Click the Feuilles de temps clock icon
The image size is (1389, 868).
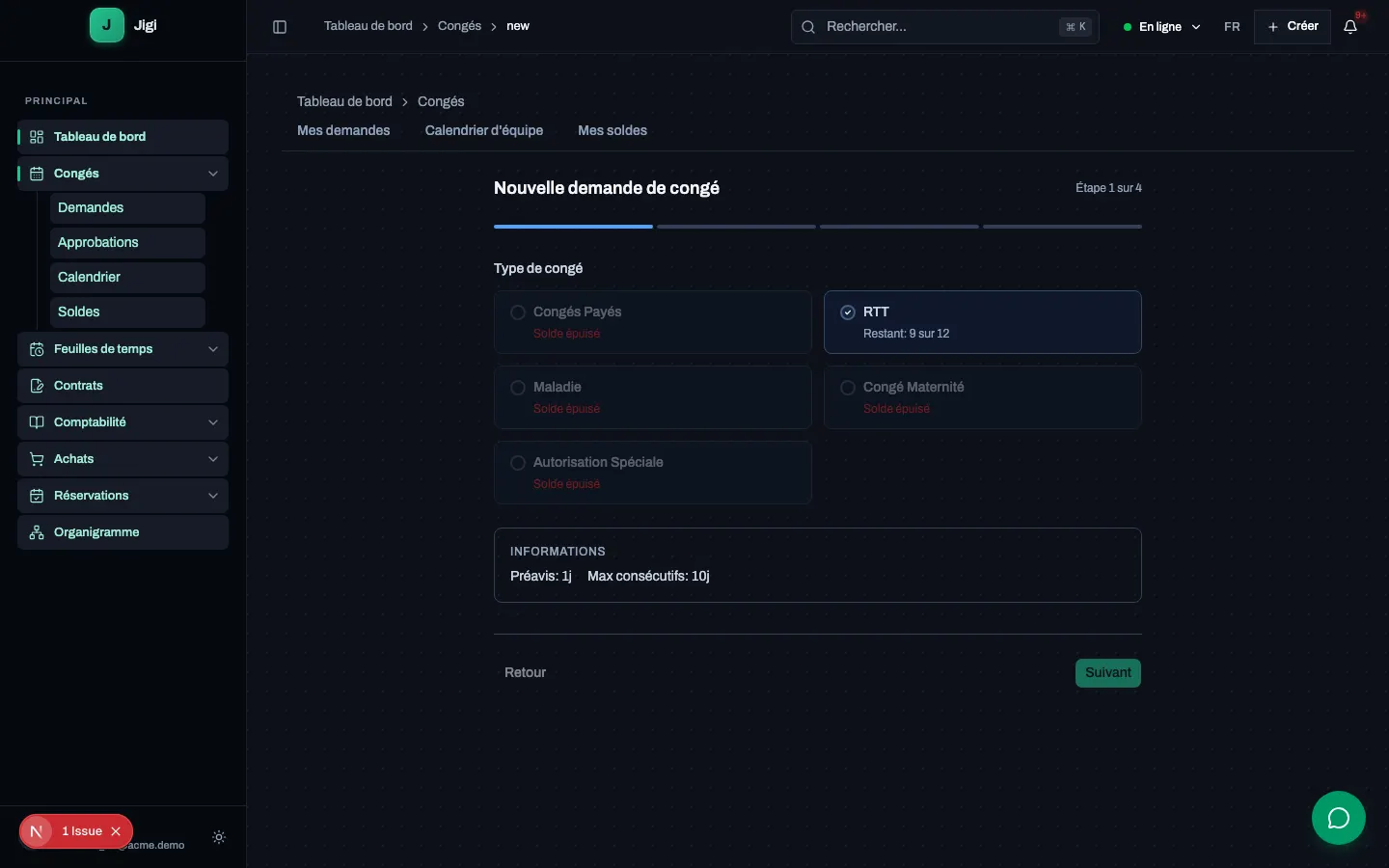coord(37,349)
